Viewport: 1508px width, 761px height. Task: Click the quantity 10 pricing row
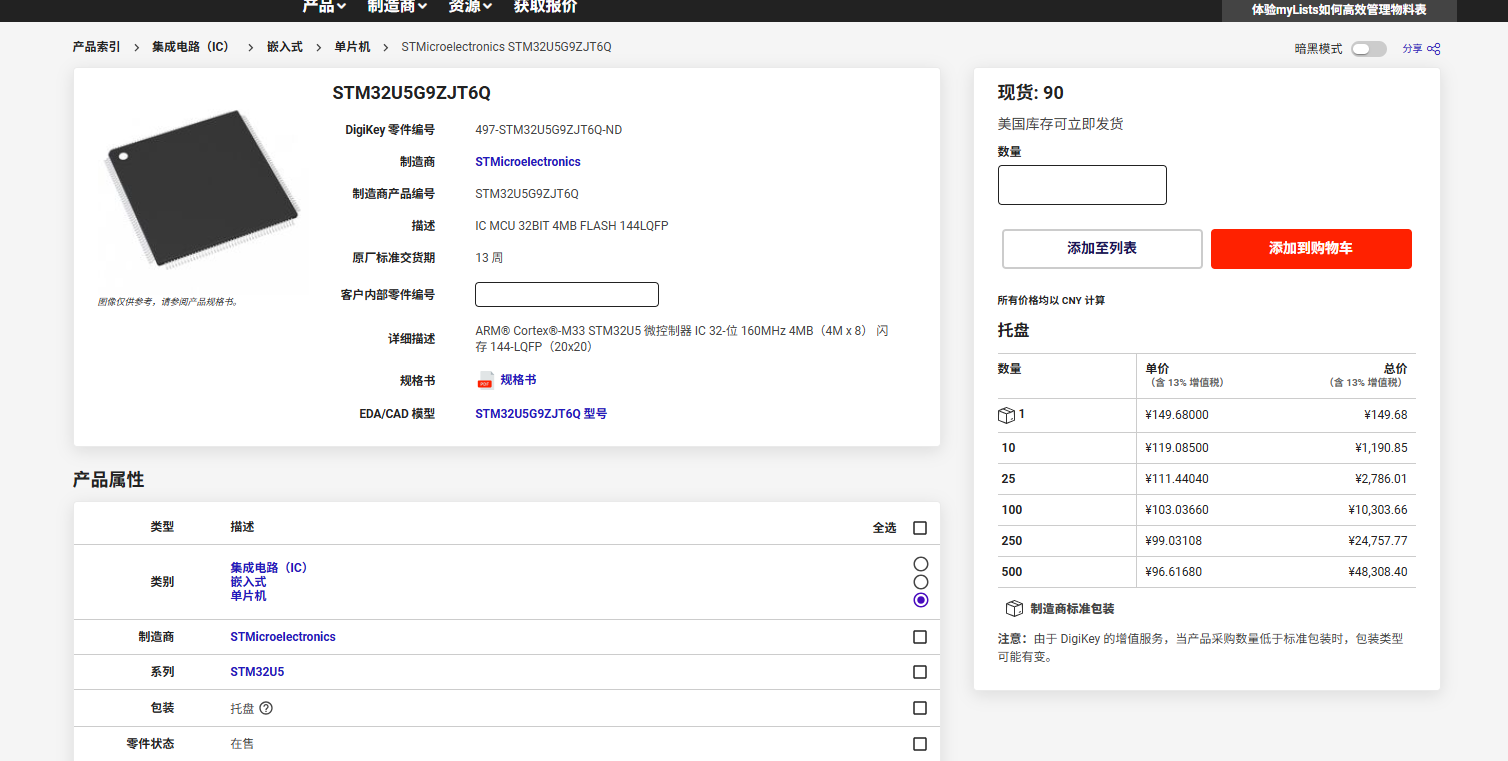point(1207,448)
